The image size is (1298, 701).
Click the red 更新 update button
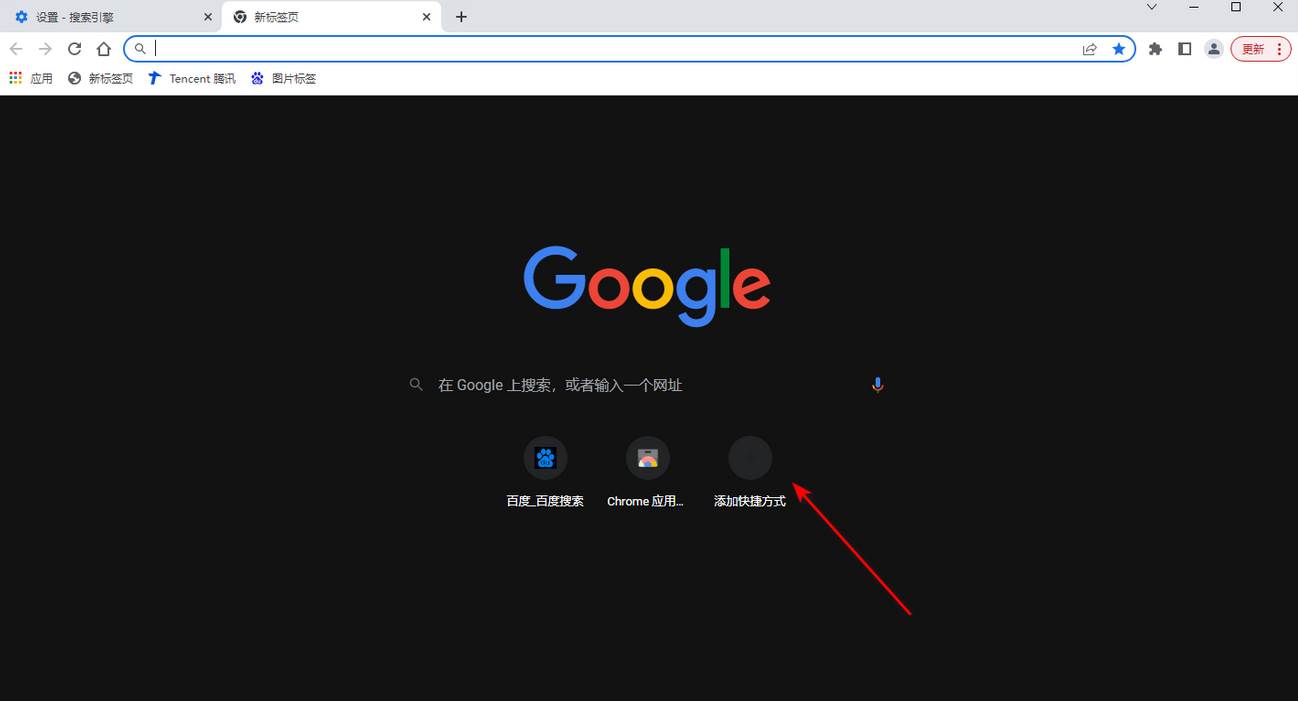[1261, 49]
